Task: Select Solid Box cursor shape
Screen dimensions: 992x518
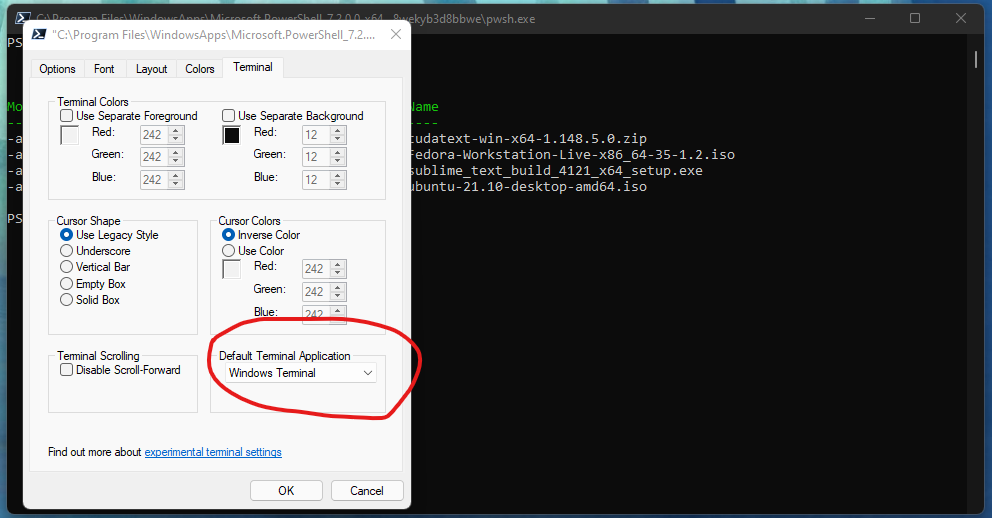Action: (x=66, y=300)
